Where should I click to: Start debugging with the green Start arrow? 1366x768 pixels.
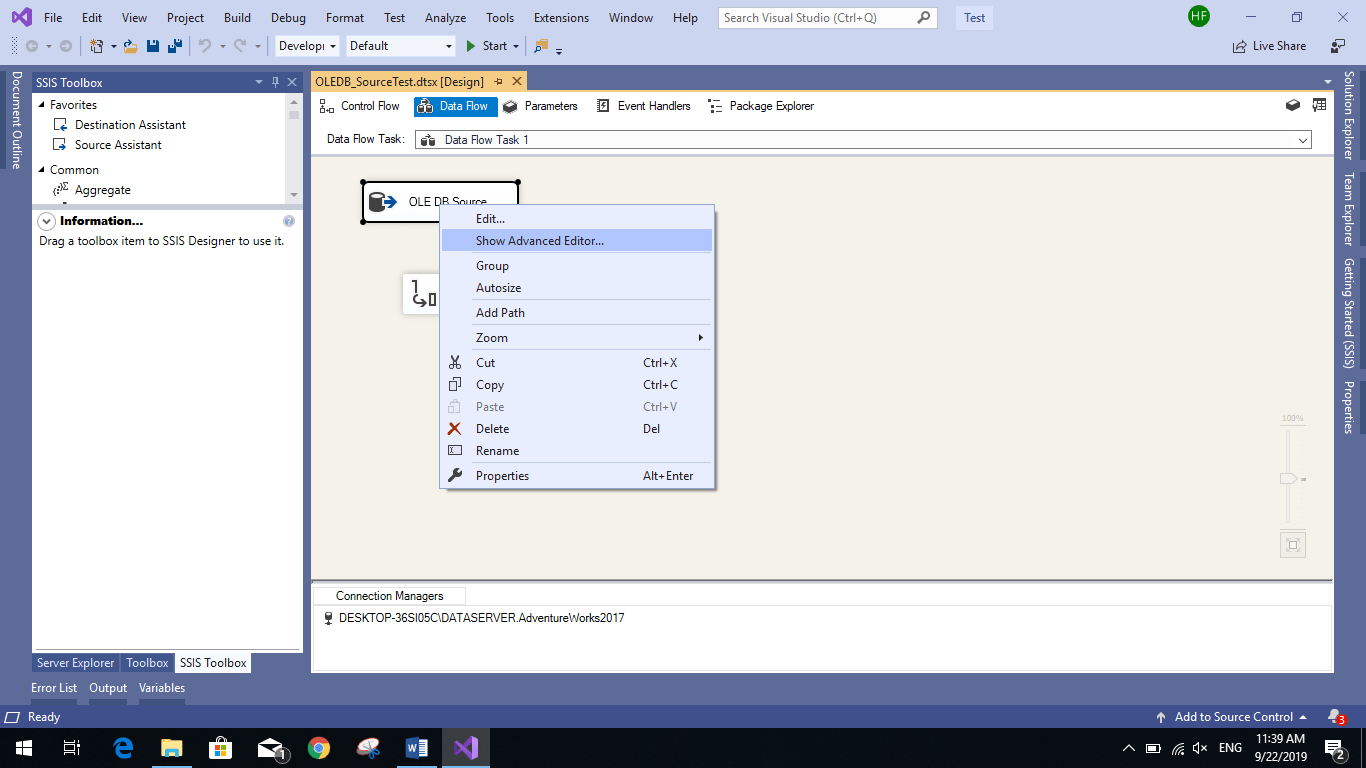click(471, 46)
